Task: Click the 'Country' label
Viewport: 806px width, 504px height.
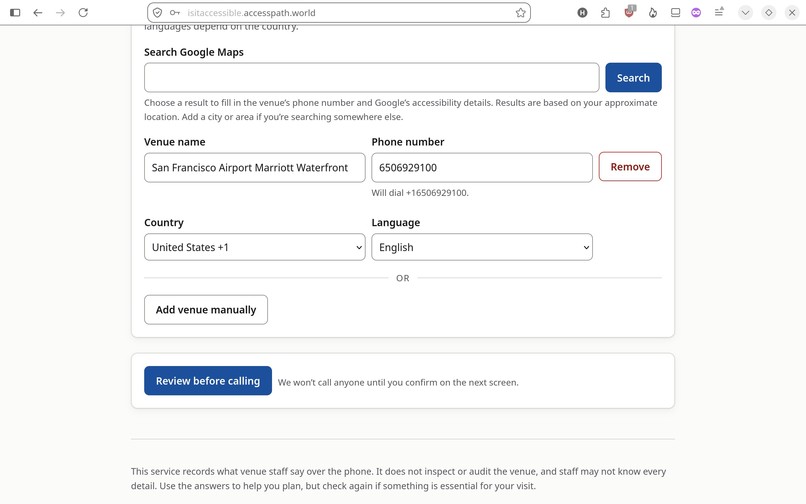Action: pyautogui.click(x=163, y=223)
